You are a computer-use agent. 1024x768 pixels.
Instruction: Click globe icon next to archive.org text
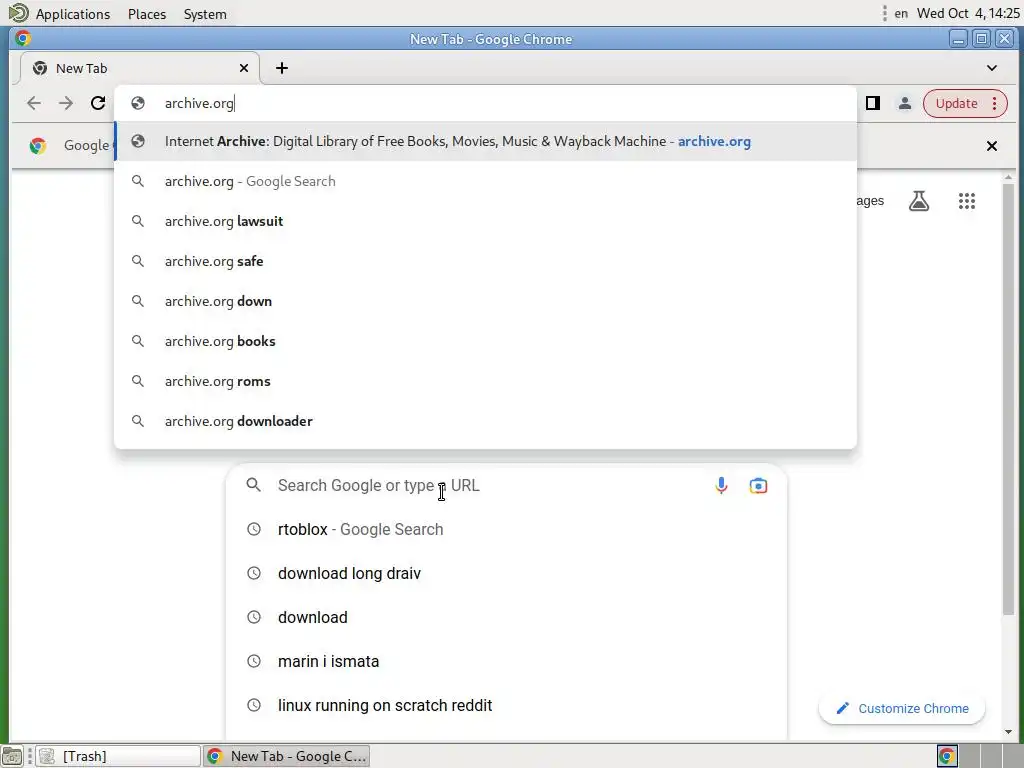[x=138, y=103]
